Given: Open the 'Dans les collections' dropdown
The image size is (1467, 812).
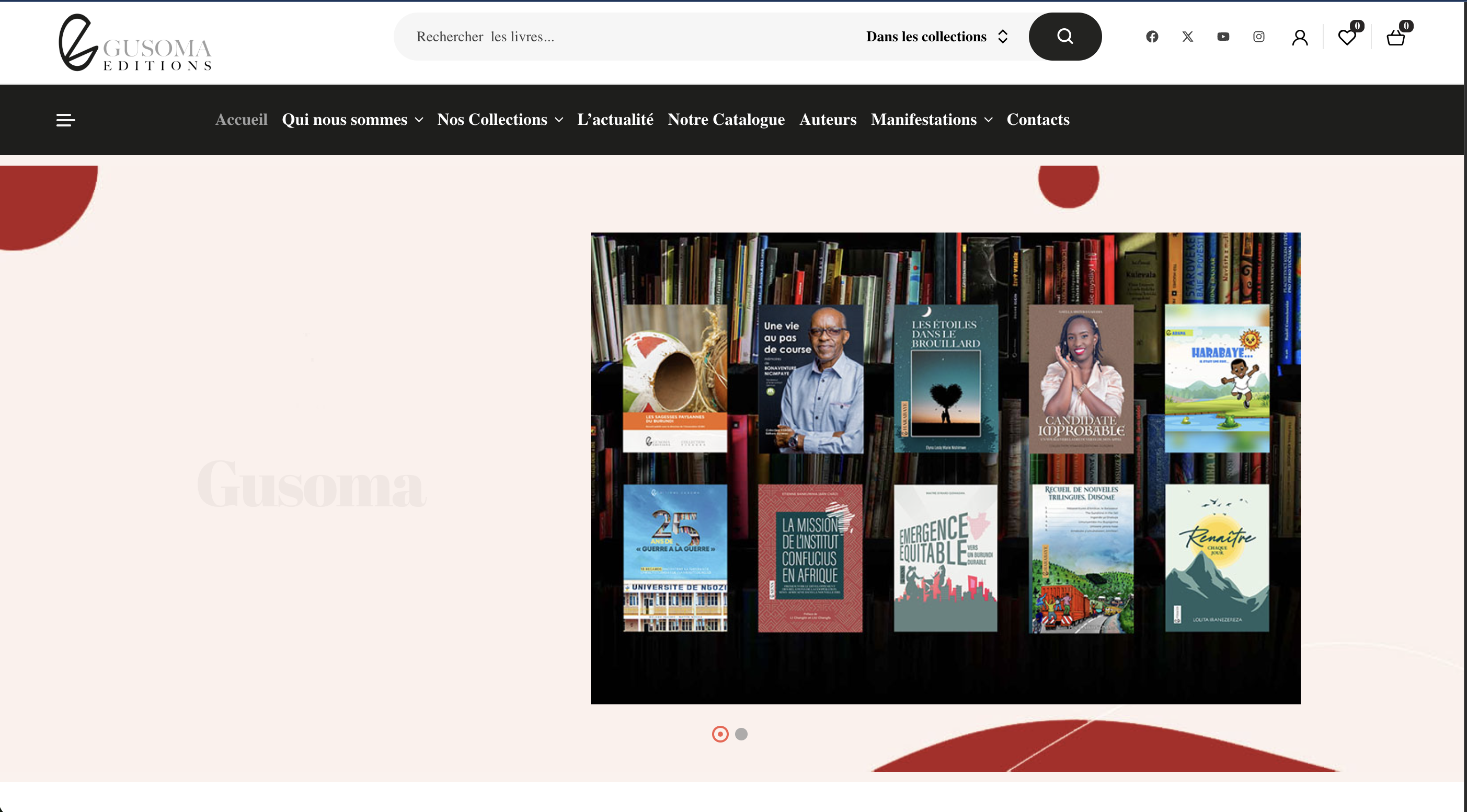Looking at the screenshot, I should [x=937, y=37].
